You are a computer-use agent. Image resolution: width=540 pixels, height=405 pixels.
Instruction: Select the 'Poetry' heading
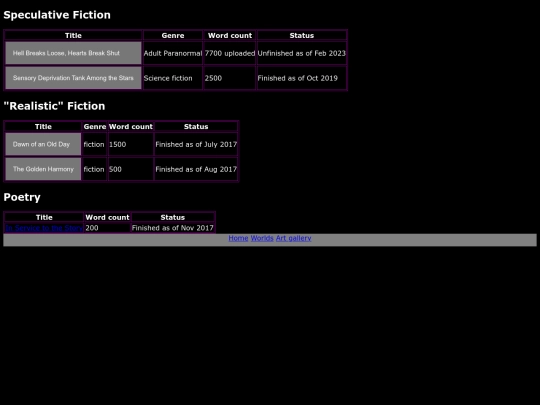pos(22,197)
